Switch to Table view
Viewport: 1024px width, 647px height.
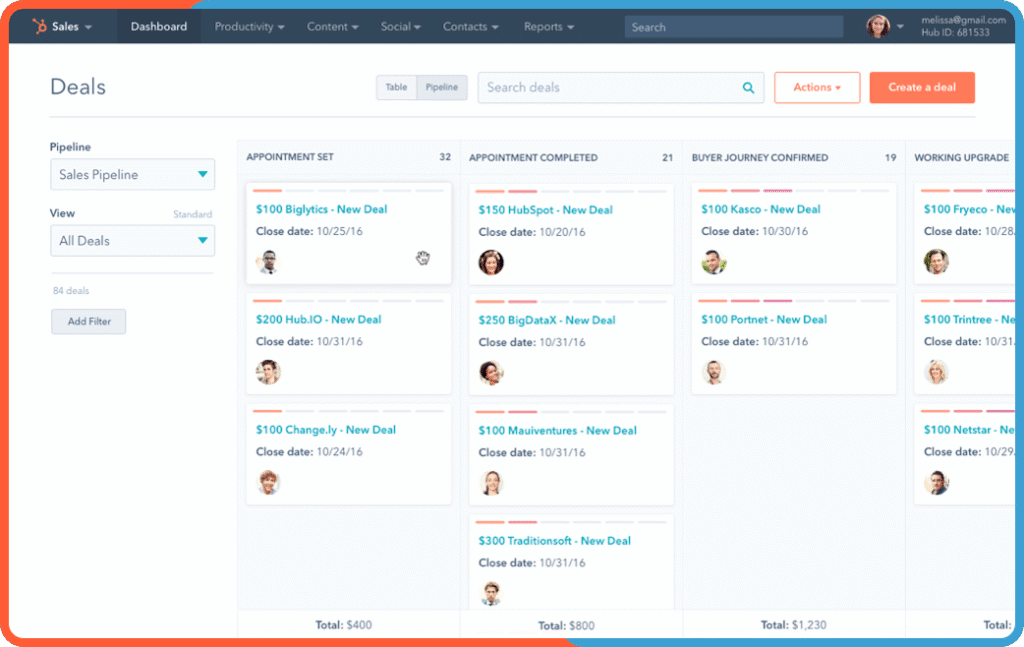point(395,87)
